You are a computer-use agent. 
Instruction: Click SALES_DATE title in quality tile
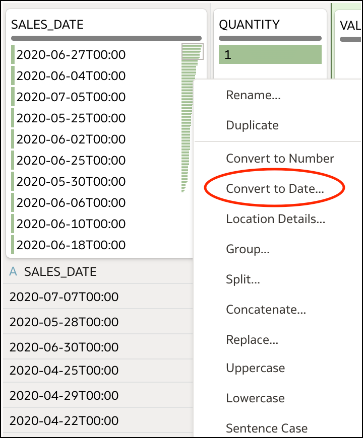click(x=47, y=25)
